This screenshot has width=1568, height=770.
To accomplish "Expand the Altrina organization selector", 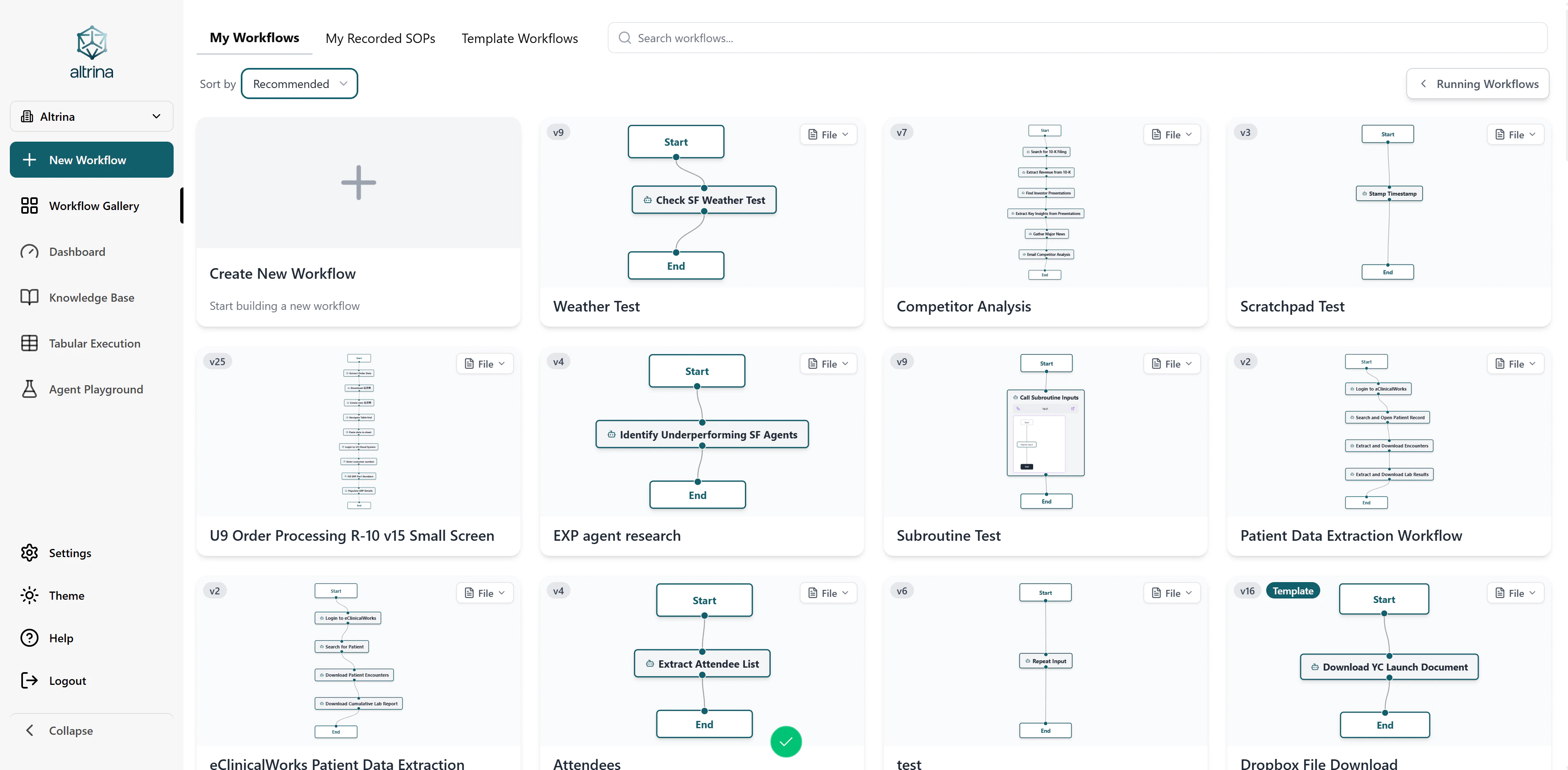I will point(91,116).
